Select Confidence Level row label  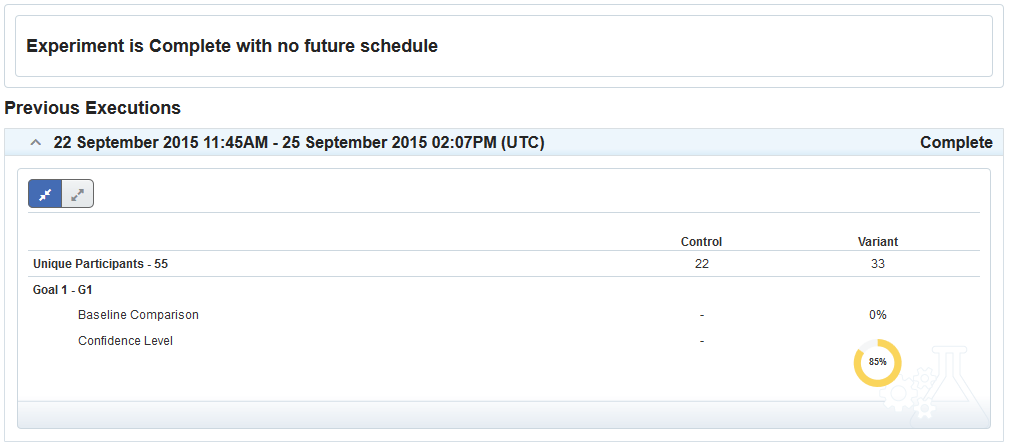(125, 341)
